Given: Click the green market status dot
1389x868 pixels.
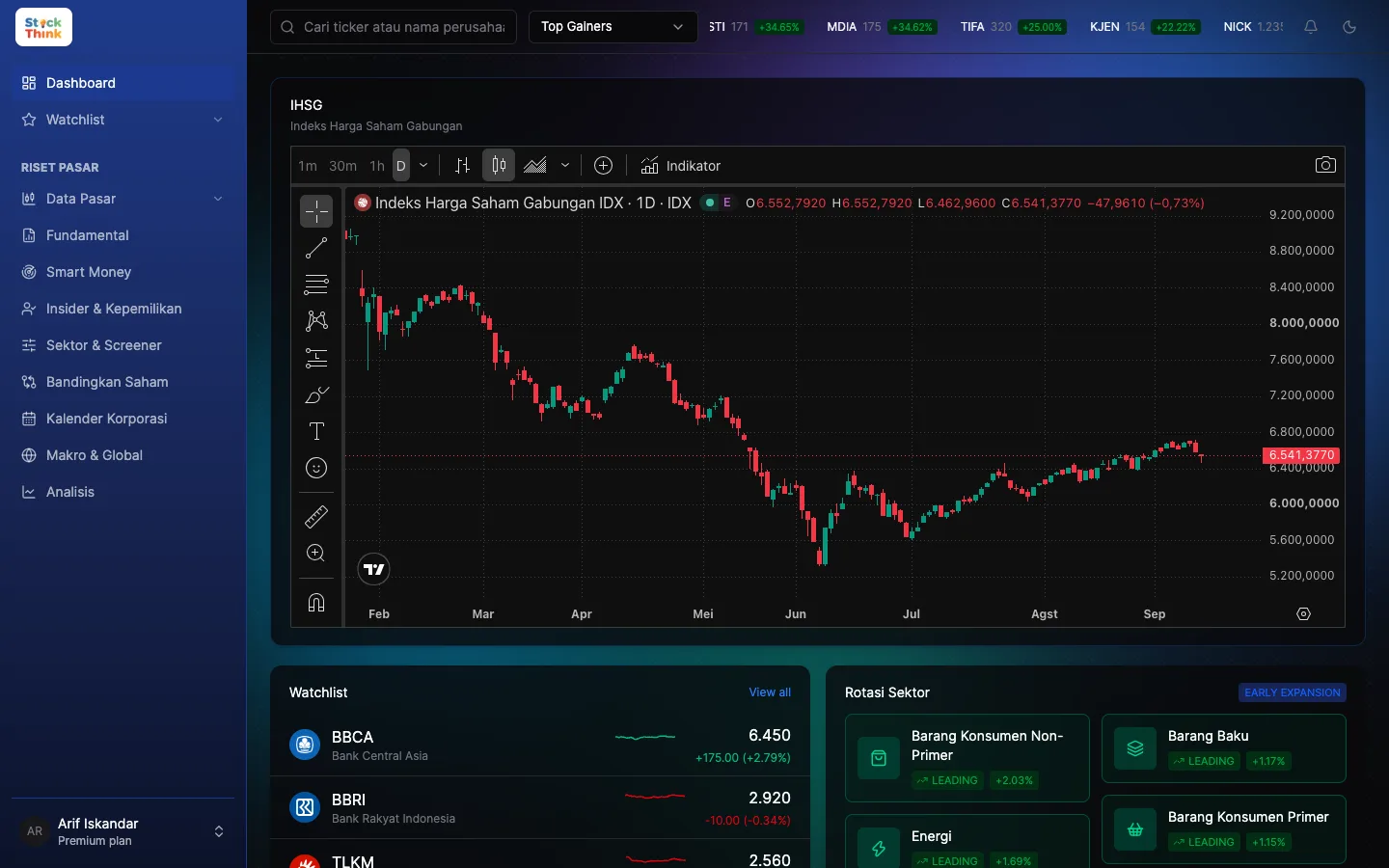Looking at the screenshot, I should click(711, 203).
